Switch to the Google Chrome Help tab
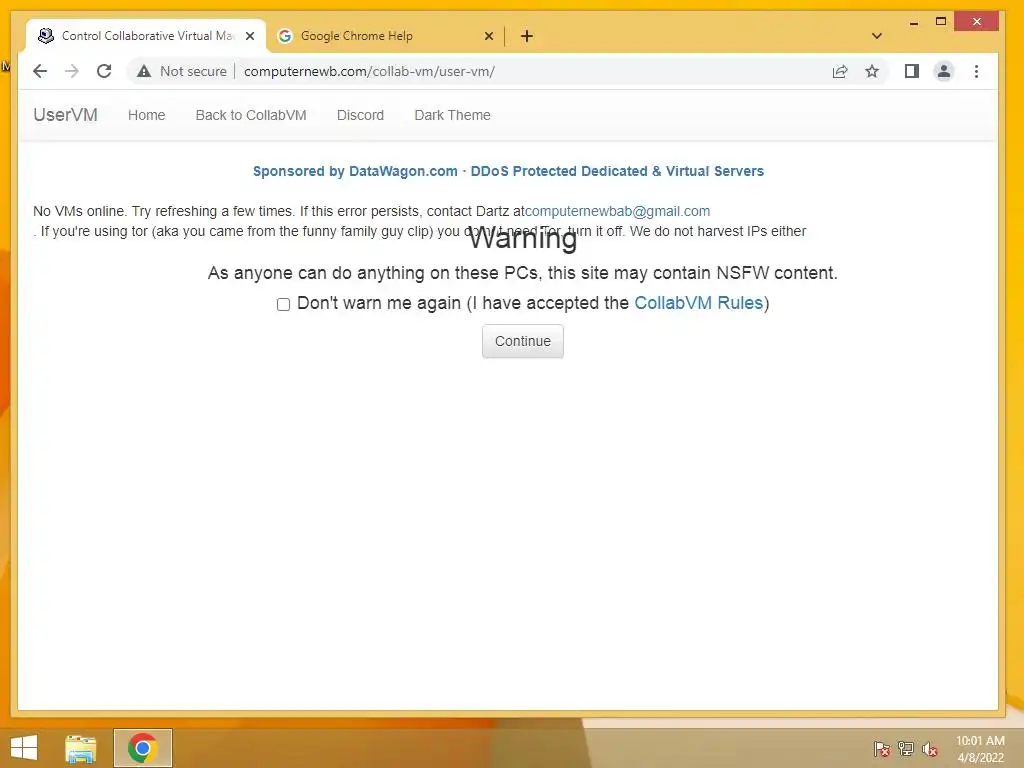Image resolution: width=1024 pixels, height=768 pixels. 385,36
